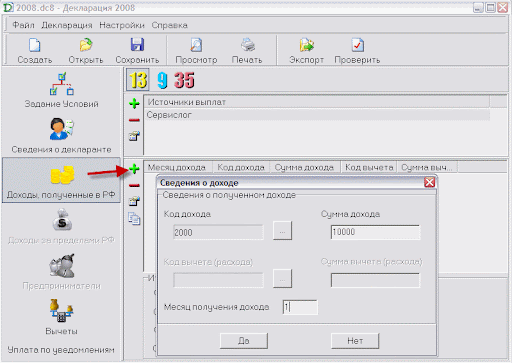Copy income entry with the duplicate icon
512x363 pixels.
tap(134, 219)
